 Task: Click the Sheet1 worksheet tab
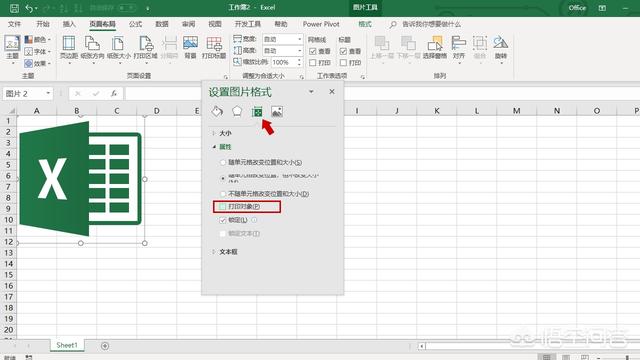(67, 345)
